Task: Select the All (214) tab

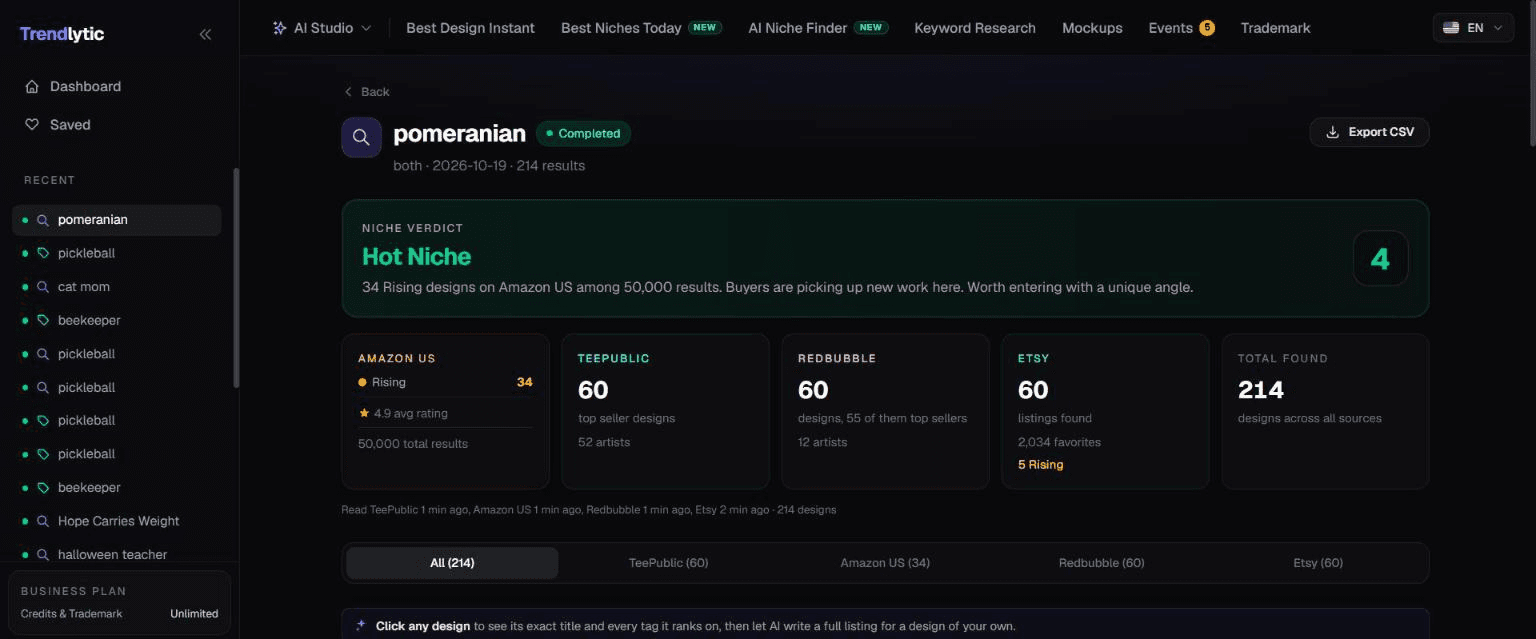Action: tap(452, 563)
